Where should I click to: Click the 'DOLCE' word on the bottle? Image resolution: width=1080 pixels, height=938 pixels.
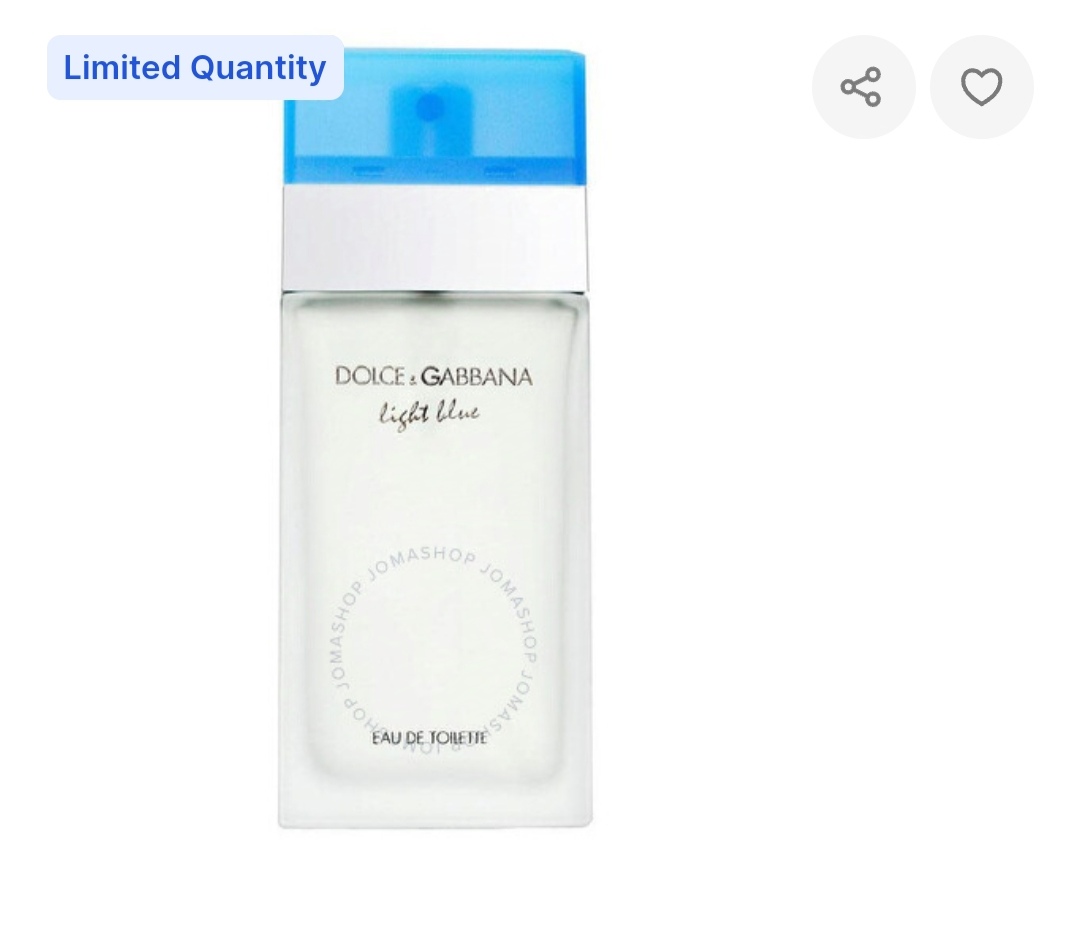(370, 376)
